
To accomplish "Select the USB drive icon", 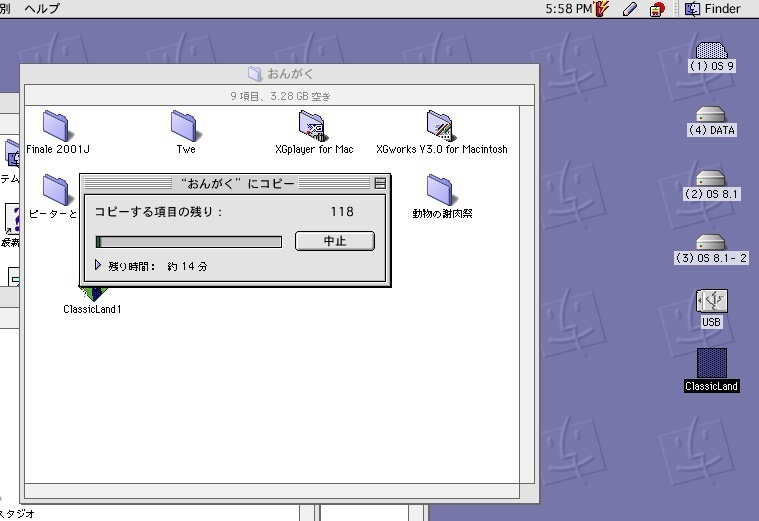I will coord(712,301).
